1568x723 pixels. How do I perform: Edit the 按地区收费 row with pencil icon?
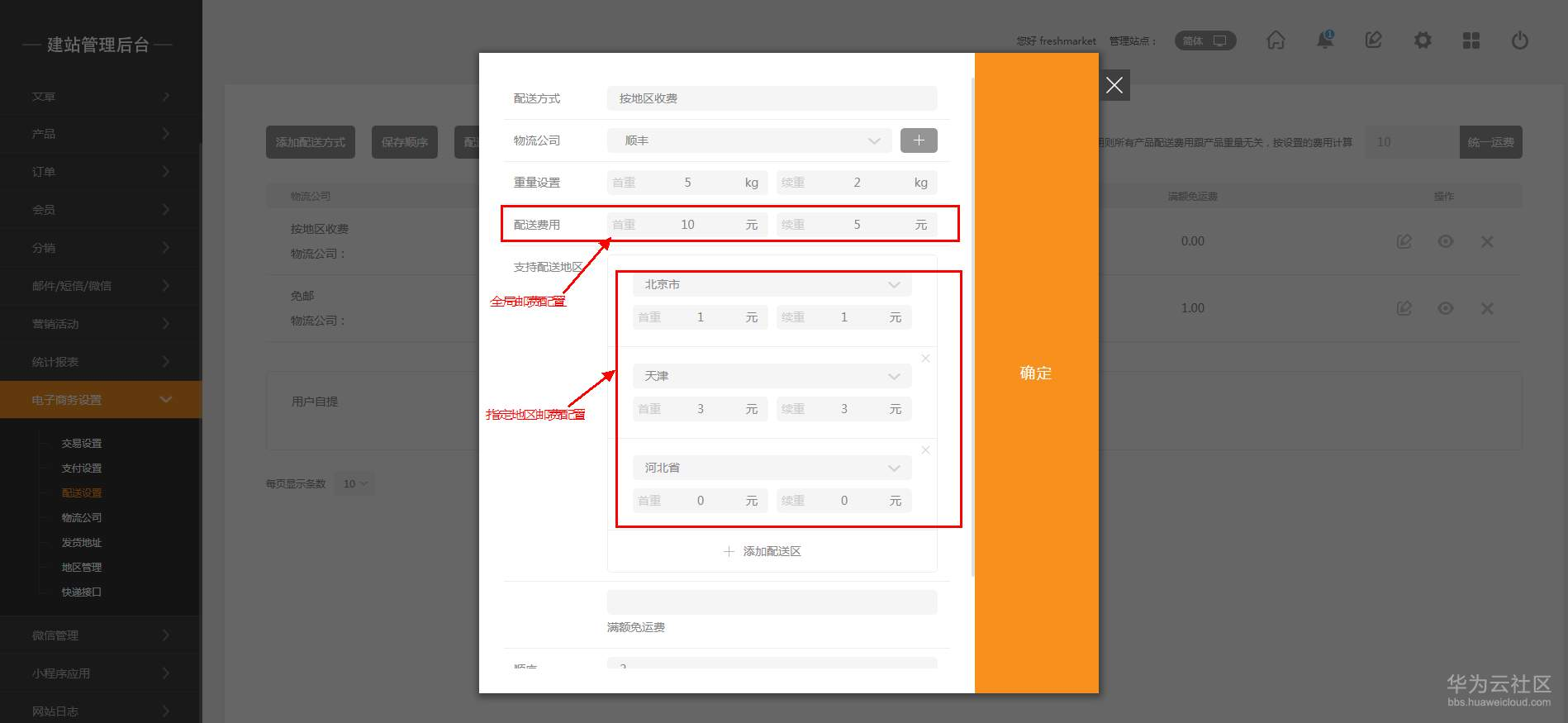tap(1404, 241)
